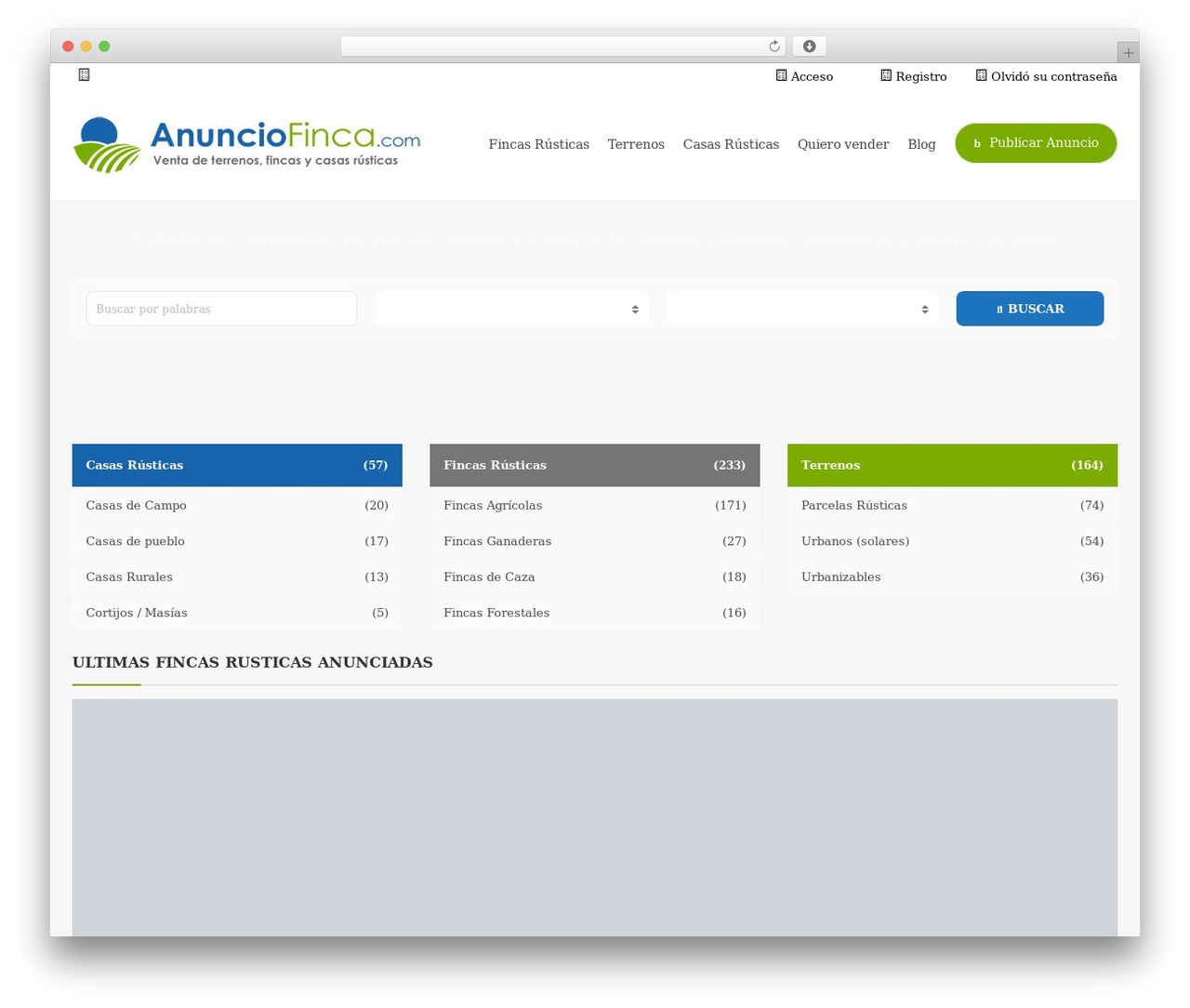The image size is (1190, 1008).
Task: Open the blue Casas Rústicas category header
Action: coord(237,465)
